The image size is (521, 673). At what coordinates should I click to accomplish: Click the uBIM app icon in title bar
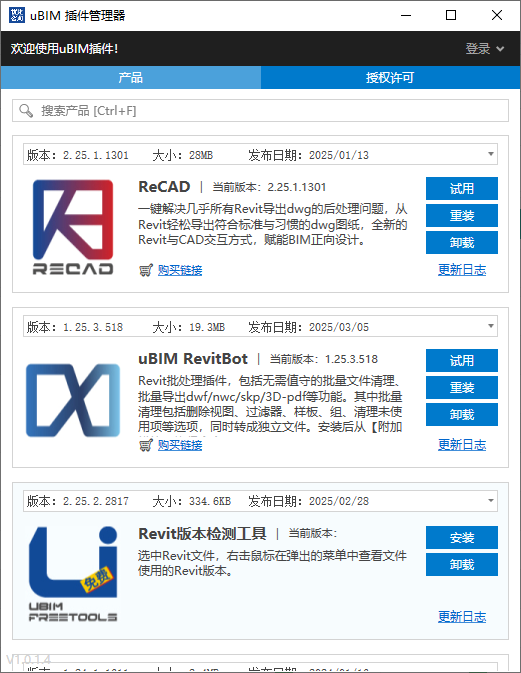pyautogui.click(x=17, y=15)
